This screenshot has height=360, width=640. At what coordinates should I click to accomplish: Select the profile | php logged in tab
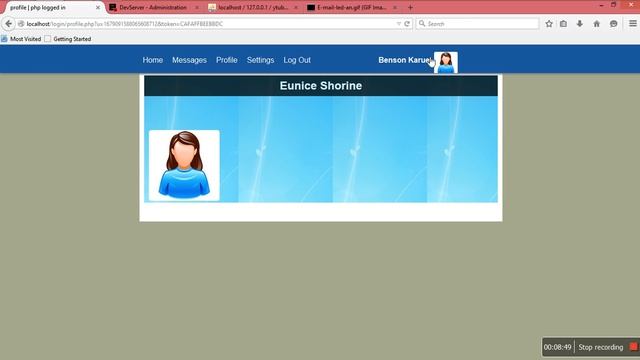pyautogui.click(x=52, y=7)
